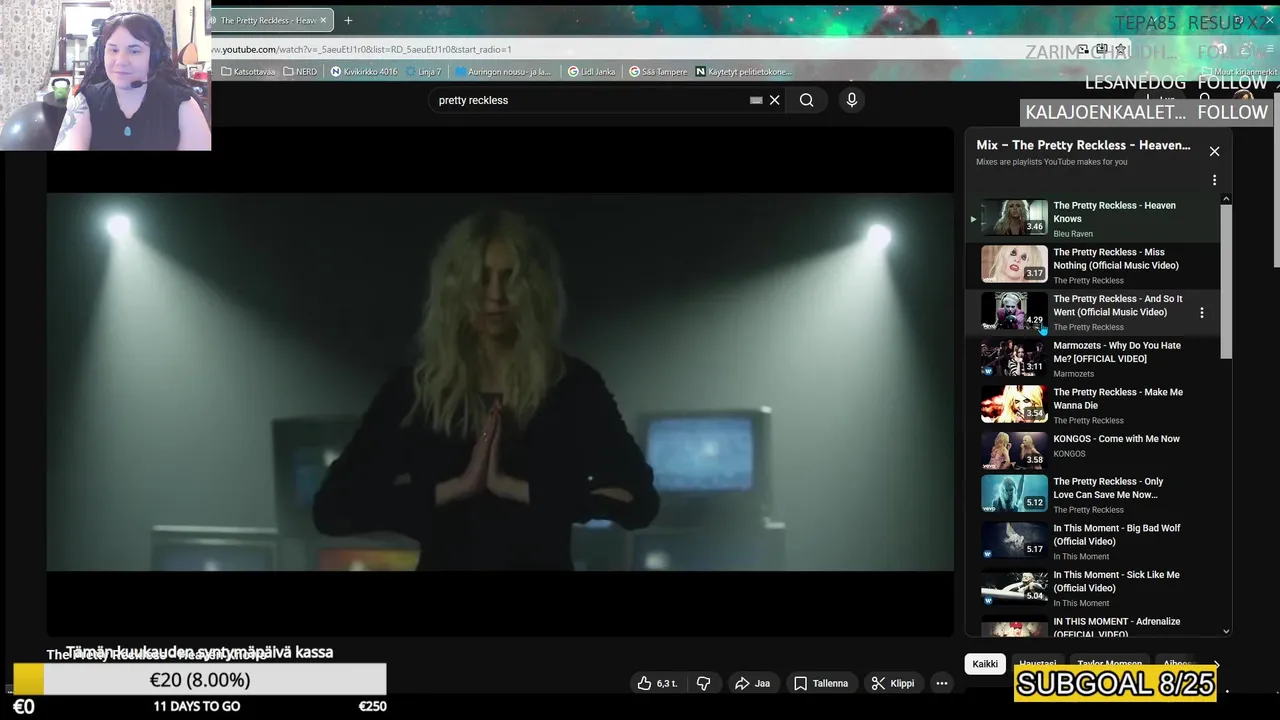The width and height of the screenshot is (1280, 720).
Task: Click the Mix playlist title heading
Action: (1083, 145)
